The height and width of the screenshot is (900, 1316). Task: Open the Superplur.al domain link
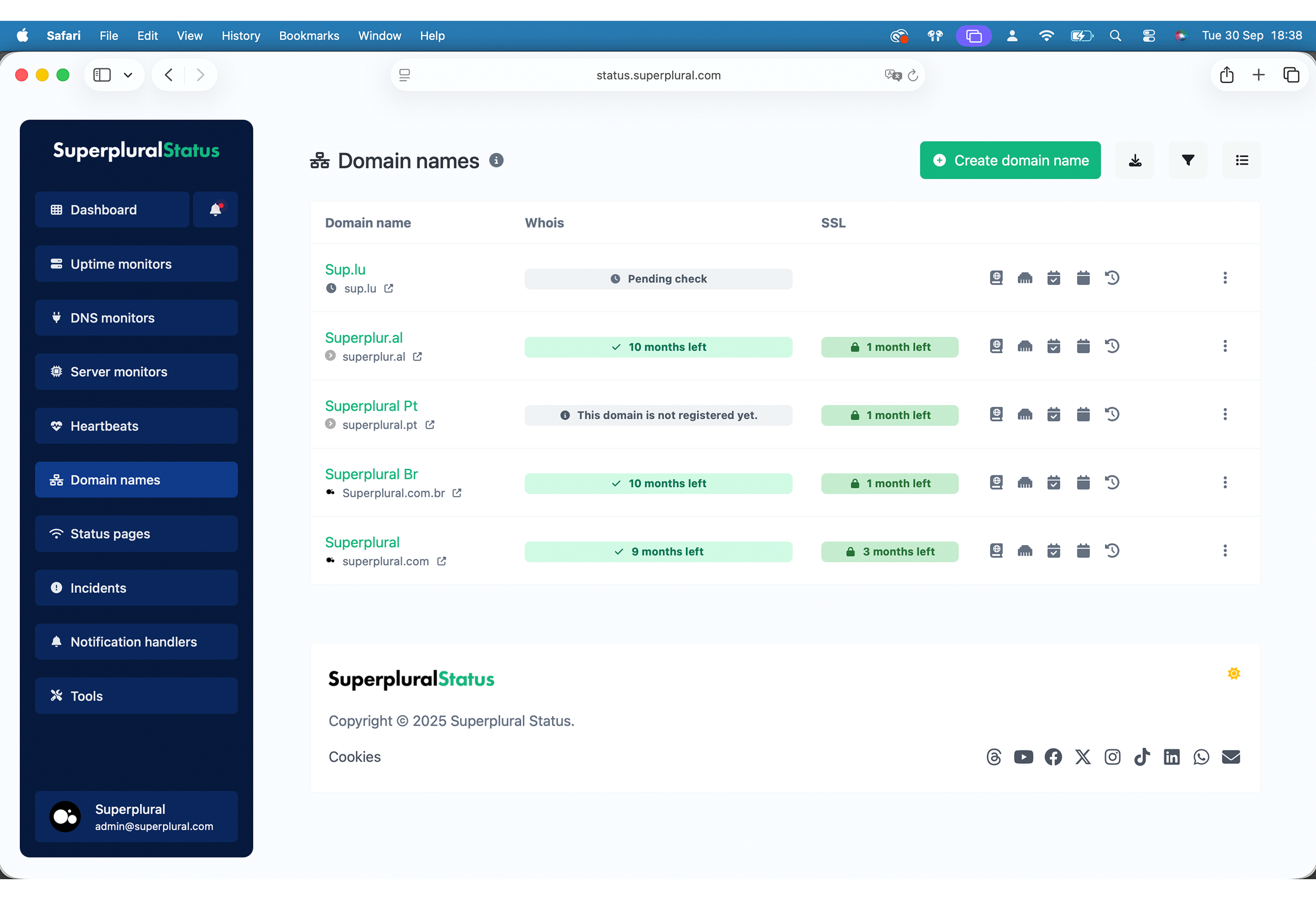coord(363,338)
